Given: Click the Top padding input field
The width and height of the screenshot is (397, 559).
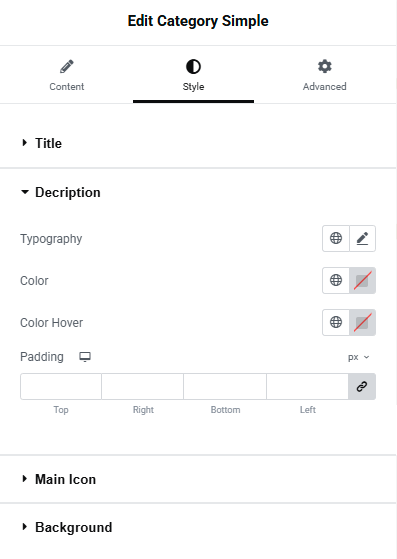Looking at the screenshot, I should (x=61, y=386).
